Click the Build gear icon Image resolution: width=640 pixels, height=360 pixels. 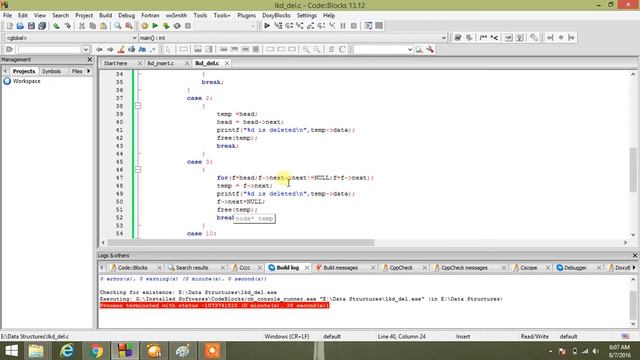[144, 26]
